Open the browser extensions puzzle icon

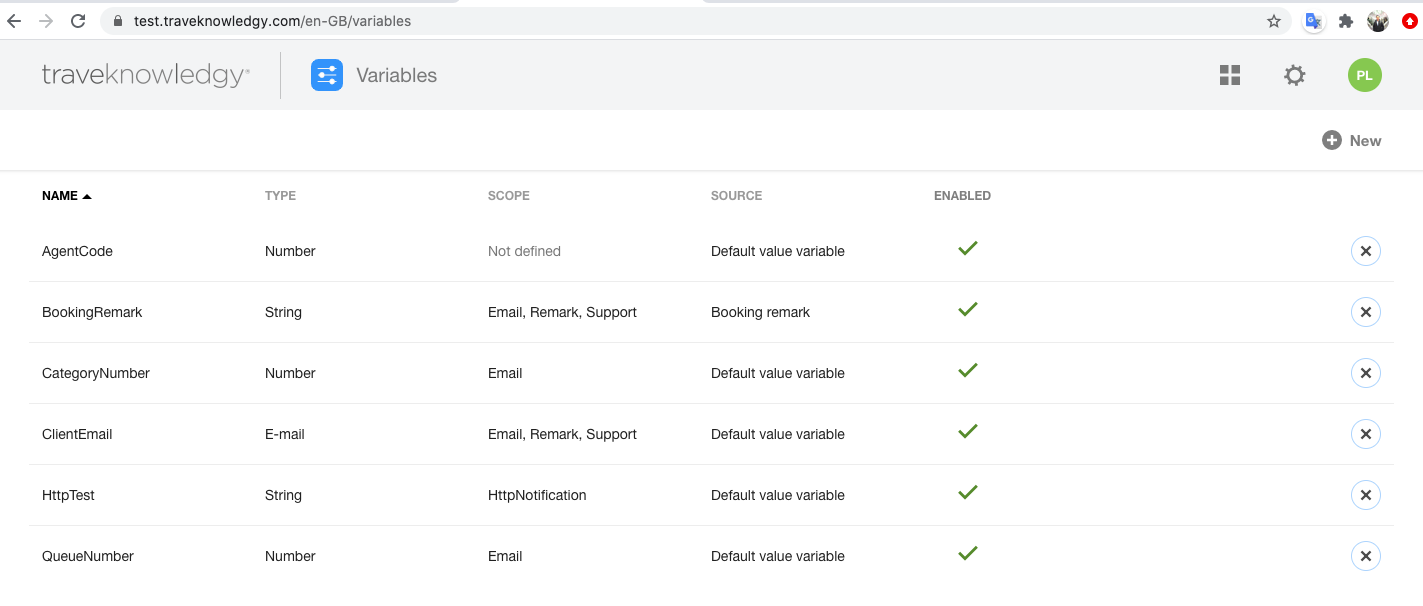[1346, 21]
